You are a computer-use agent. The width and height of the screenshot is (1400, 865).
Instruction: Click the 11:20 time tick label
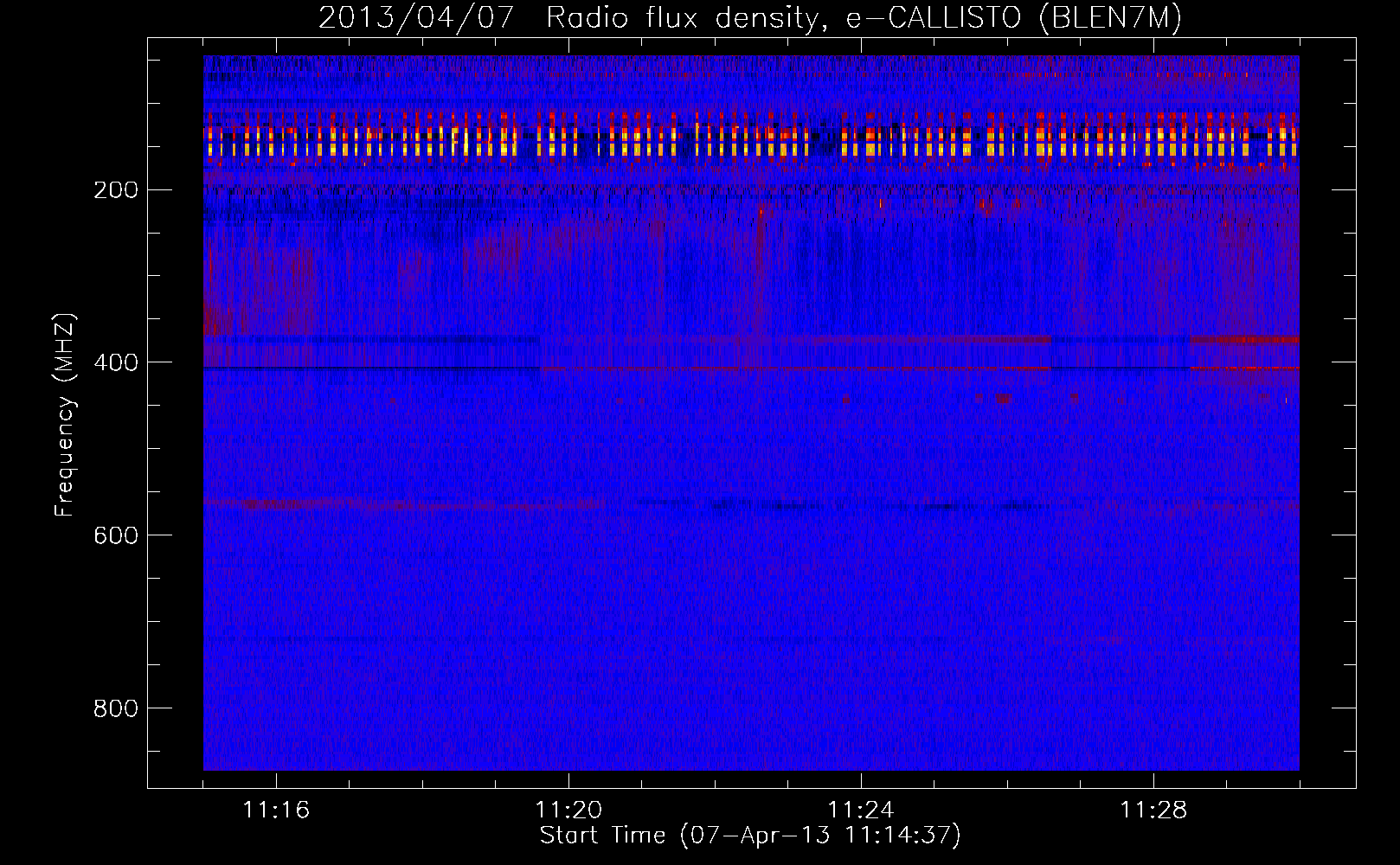568,810
